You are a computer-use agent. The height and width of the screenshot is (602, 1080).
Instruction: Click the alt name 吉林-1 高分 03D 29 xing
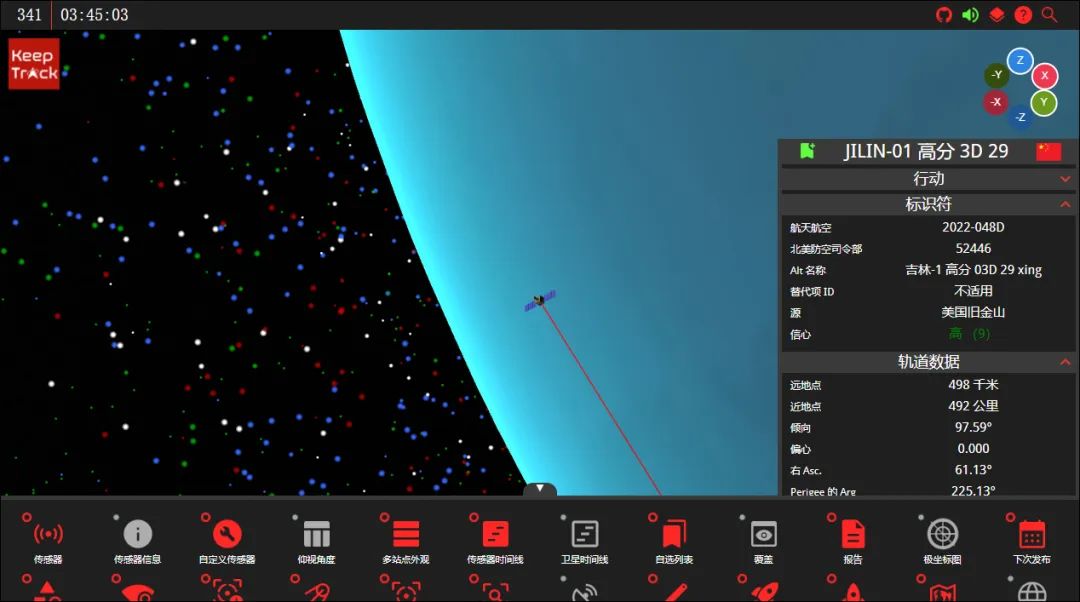(973, 269)
